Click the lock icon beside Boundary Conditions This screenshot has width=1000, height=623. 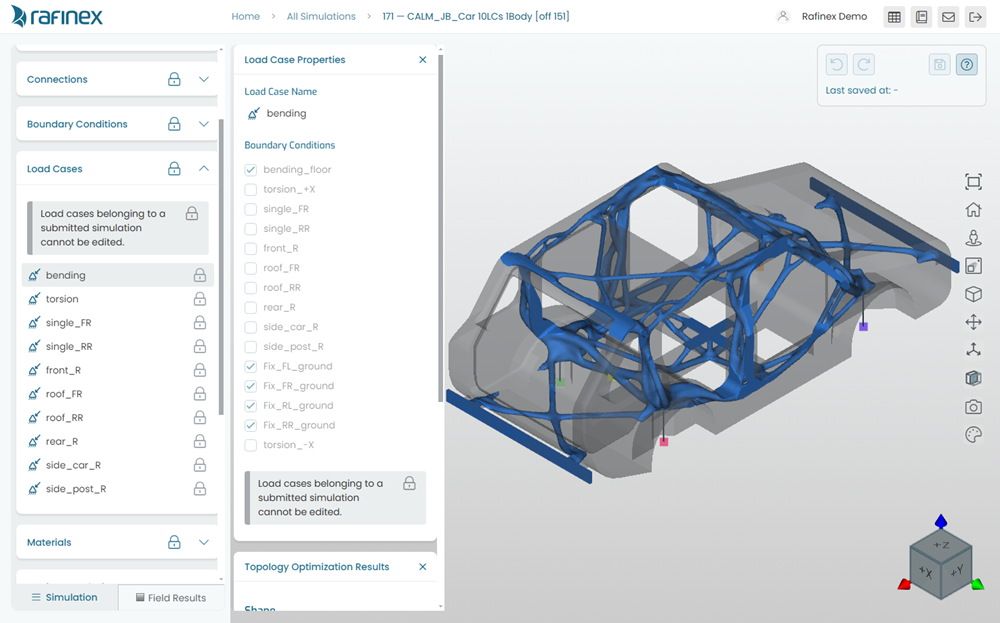(174, 124)
